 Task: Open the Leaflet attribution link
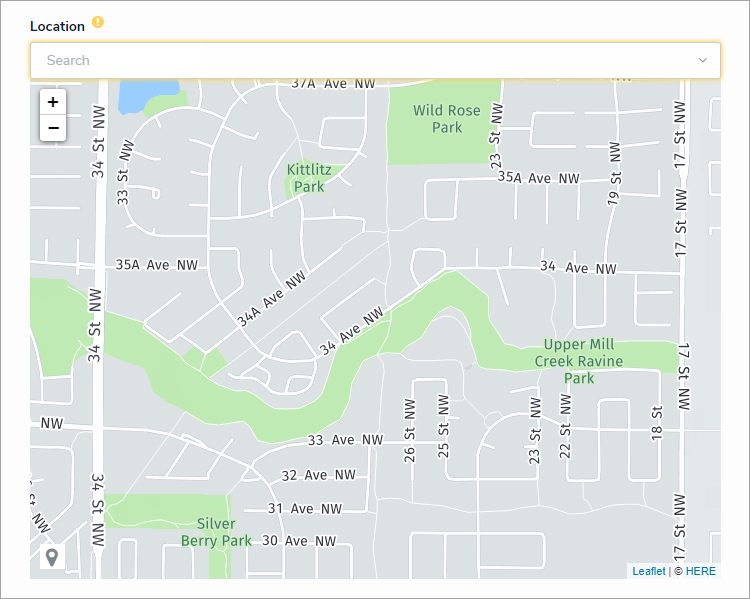tap(649, 571)
